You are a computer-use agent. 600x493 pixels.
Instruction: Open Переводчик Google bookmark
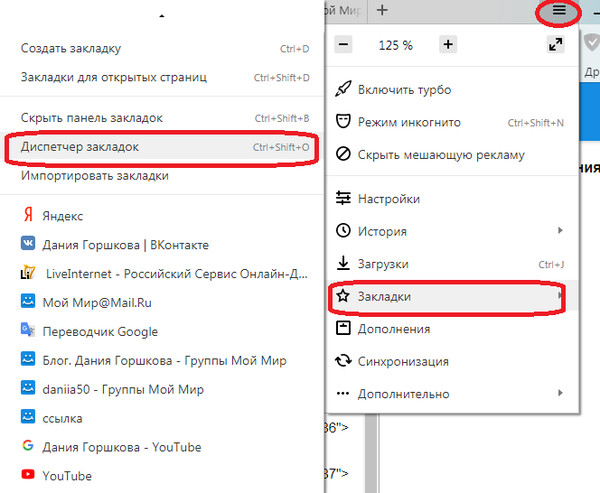point(162,331)
